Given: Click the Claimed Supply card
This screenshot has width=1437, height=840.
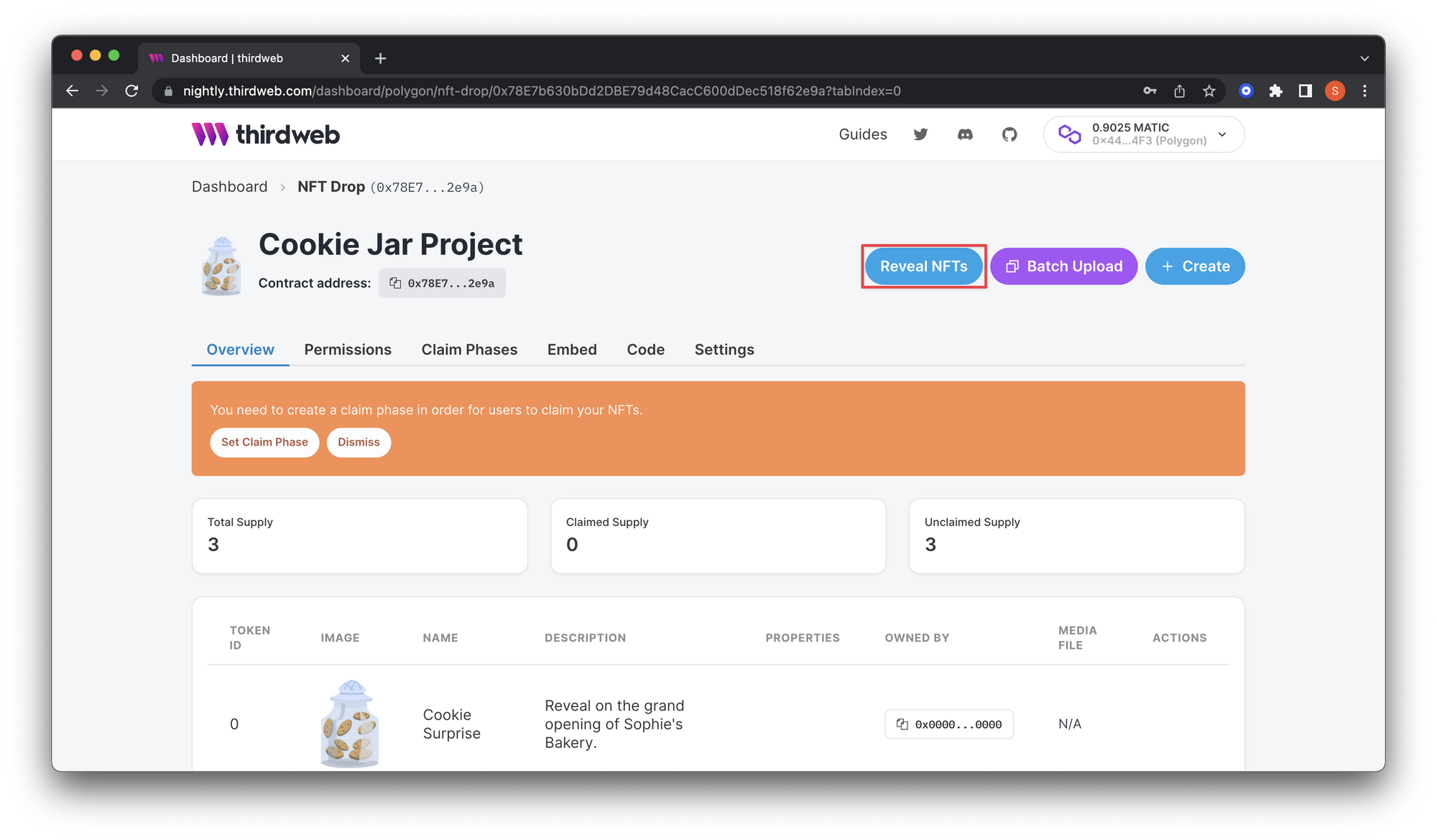Looking at the screenshot, I should point(718,536).
